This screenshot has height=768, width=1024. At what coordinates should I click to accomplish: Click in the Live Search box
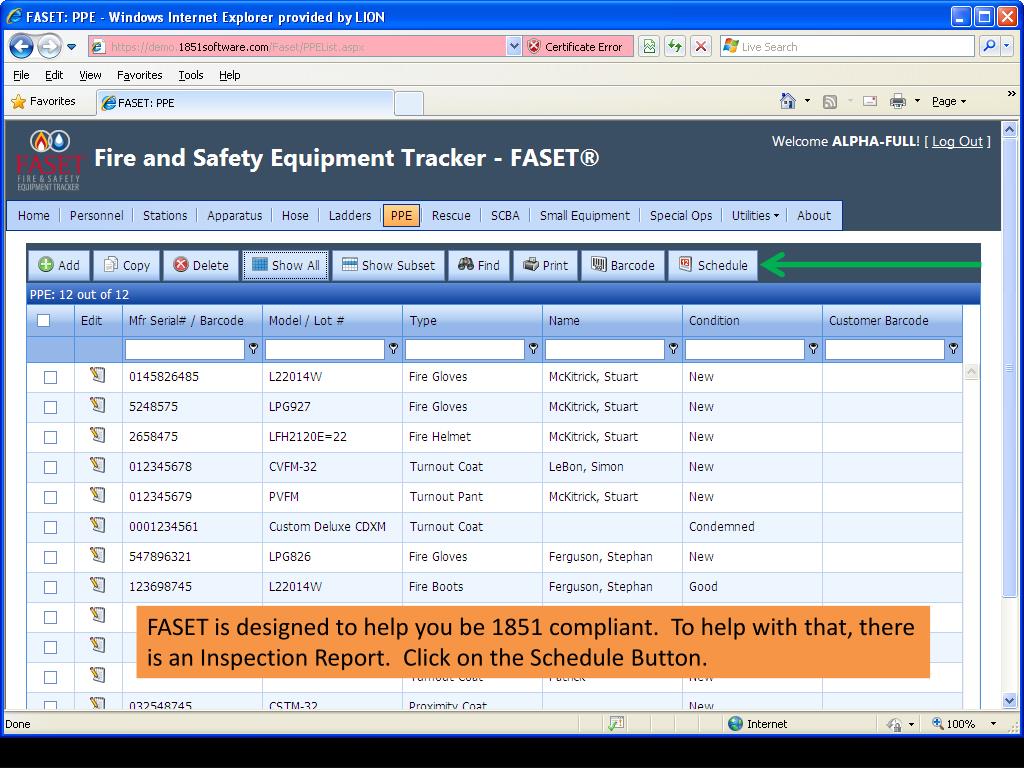[x=848, y=46]
